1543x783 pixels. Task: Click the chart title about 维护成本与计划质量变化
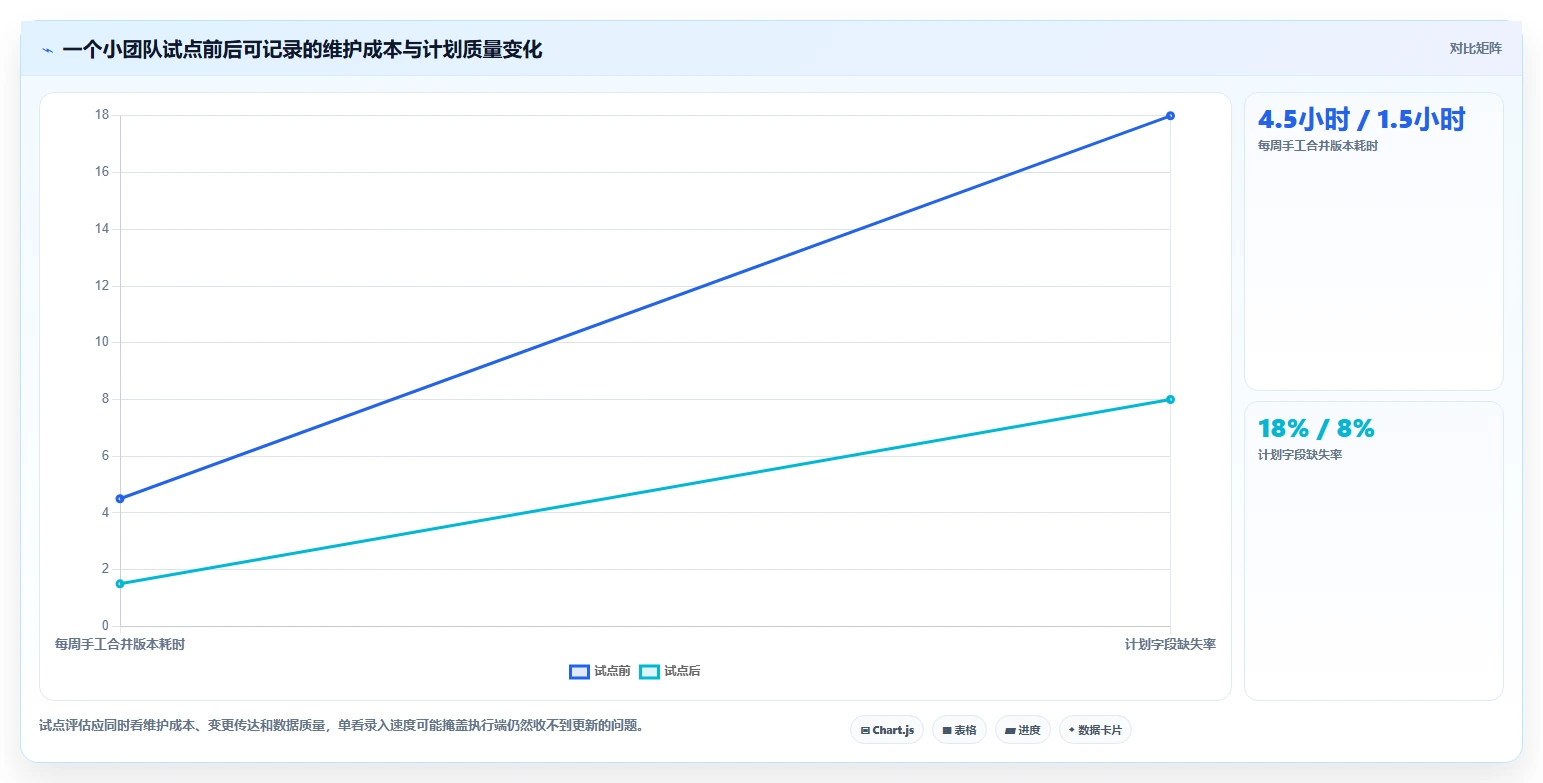pyautogui.click(x=302, y=50)
